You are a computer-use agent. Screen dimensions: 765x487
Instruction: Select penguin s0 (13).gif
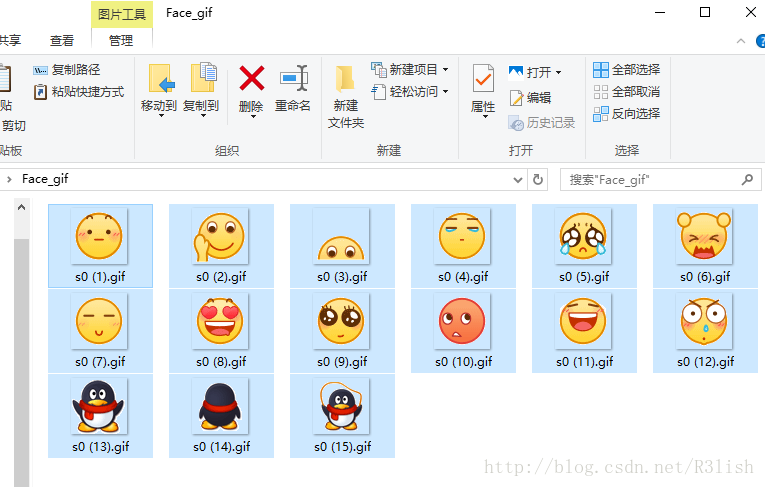coord(100,416)
